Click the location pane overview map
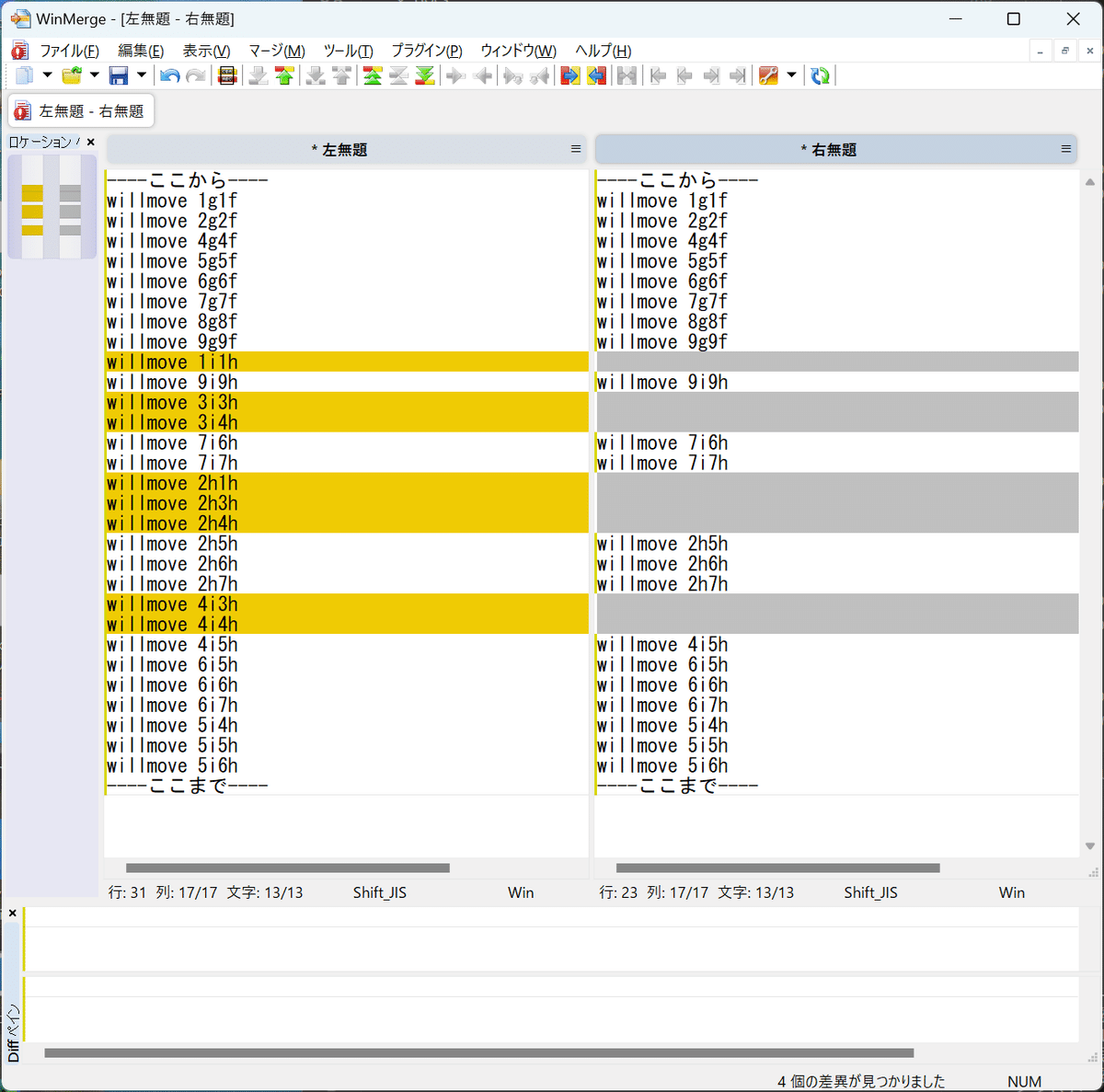This screenshot has width=1104, height=1092. (52, 207)
